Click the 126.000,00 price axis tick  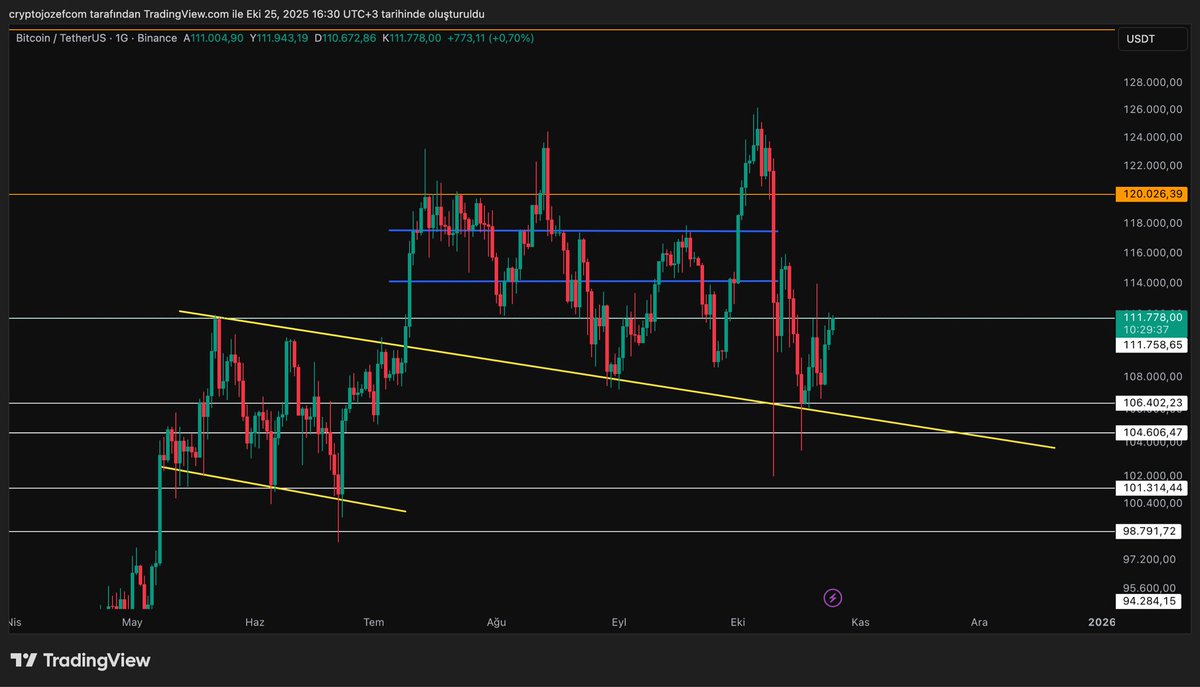1153,109
